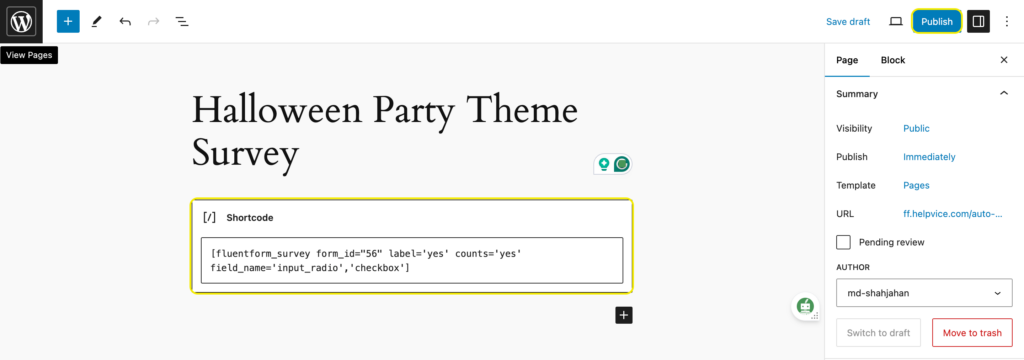The height and width of the screenshot is (360, 1024).
Task: Click the Save draft link
Action: click(848, 22)
